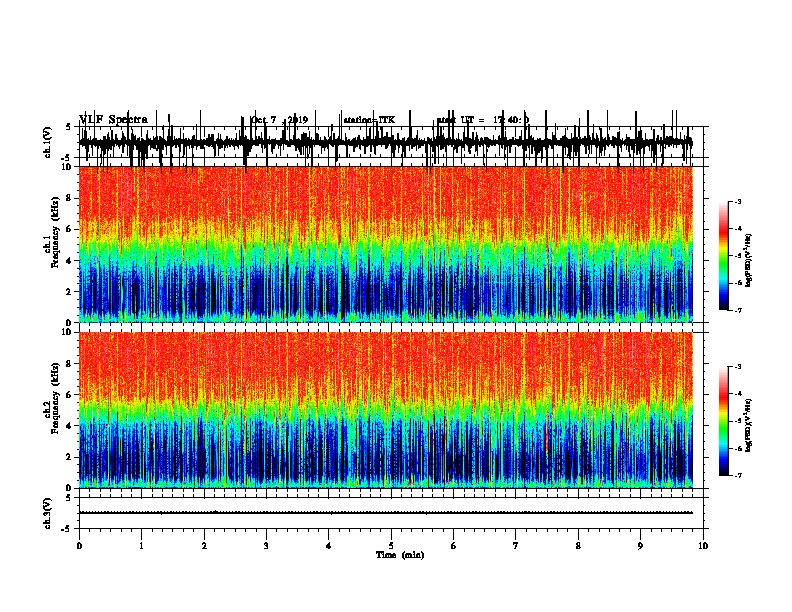The width and height of the screenshot is (792, 612).
Task: Click time axis tick label "8"
Action: (x=578, y=546)
